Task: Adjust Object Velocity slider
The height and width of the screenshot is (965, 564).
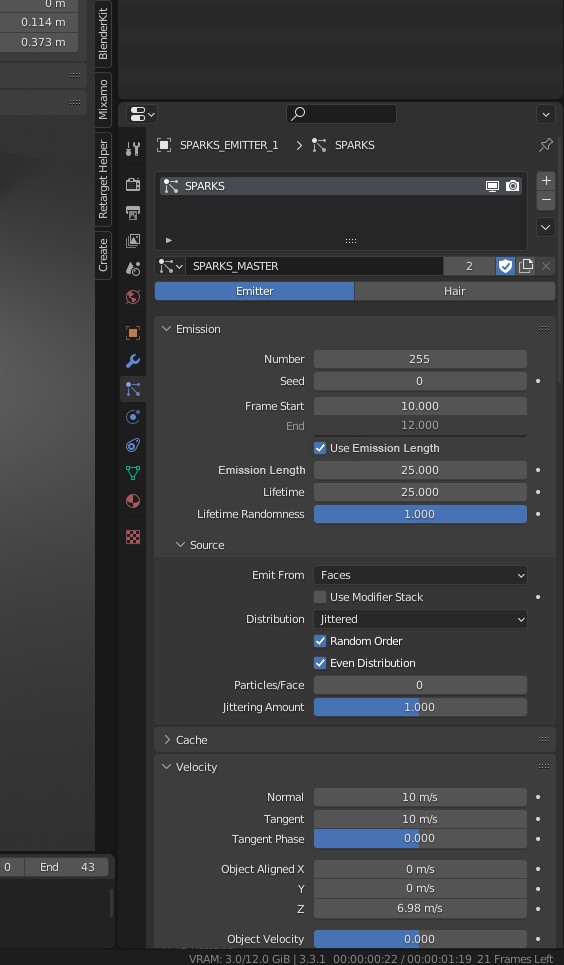Action: (421, 939)
